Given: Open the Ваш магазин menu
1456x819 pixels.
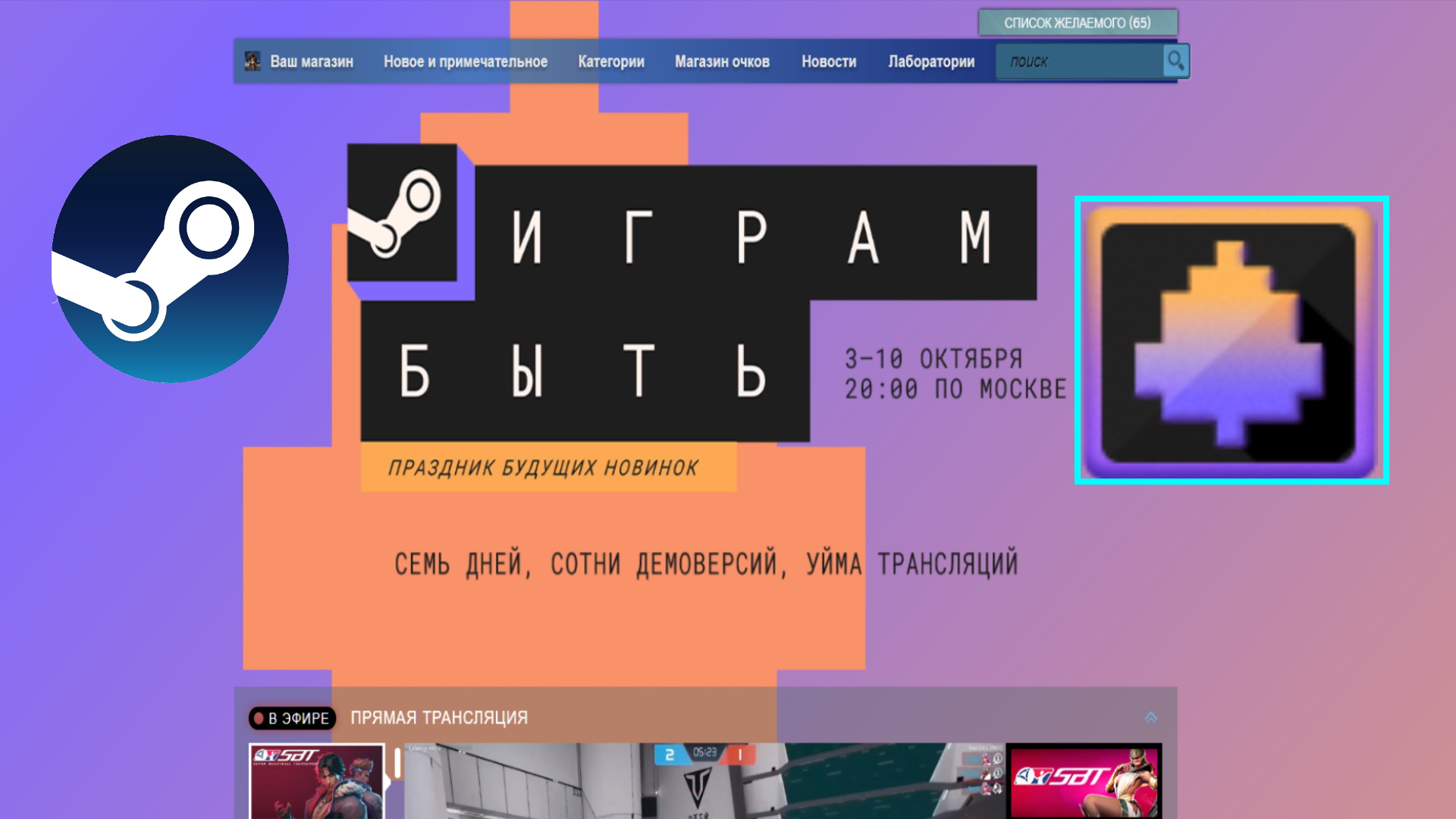Looking at the screenshot, I should point(312,61).
